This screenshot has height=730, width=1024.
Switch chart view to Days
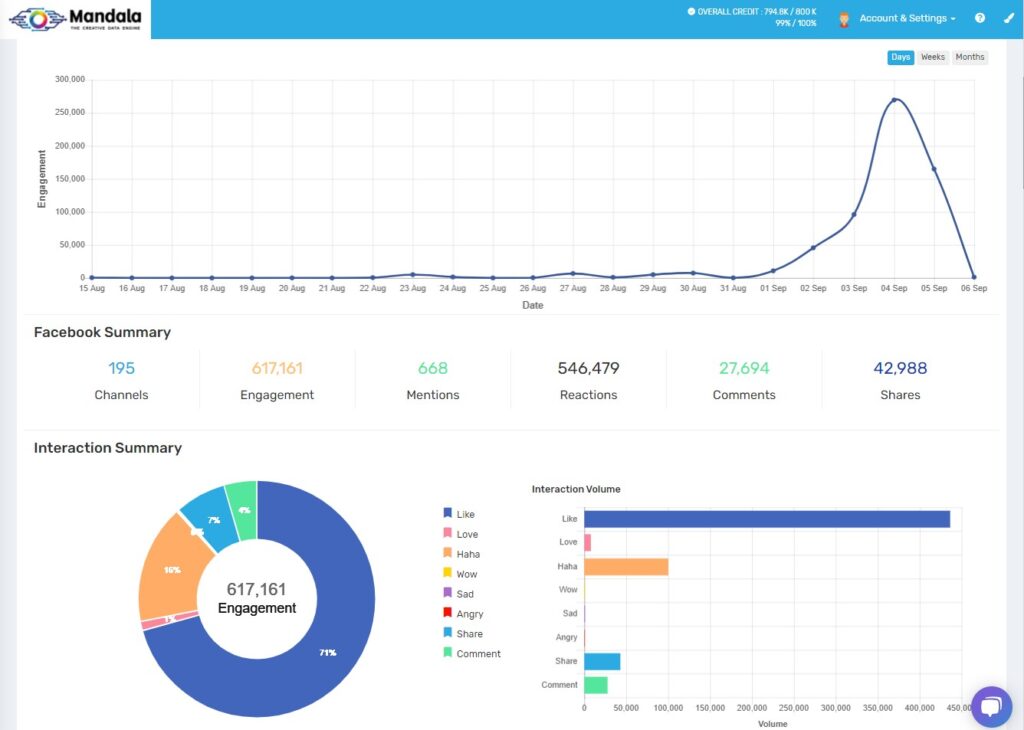[900, 57]
